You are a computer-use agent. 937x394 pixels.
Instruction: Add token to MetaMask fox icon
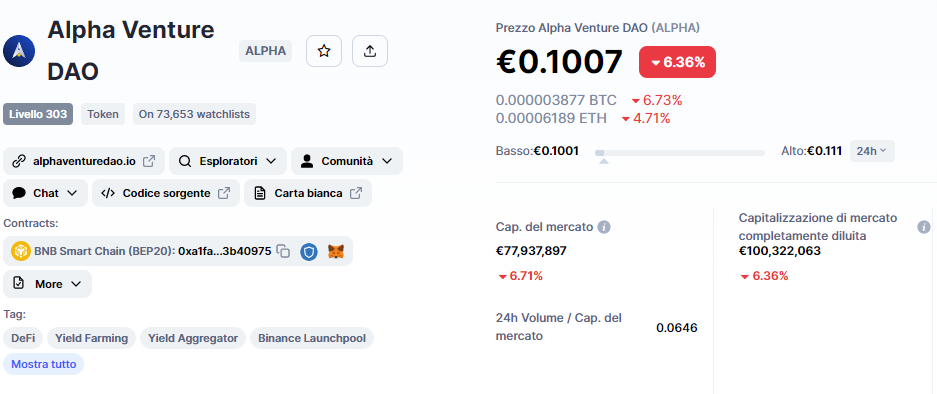(x=336, y=251)
